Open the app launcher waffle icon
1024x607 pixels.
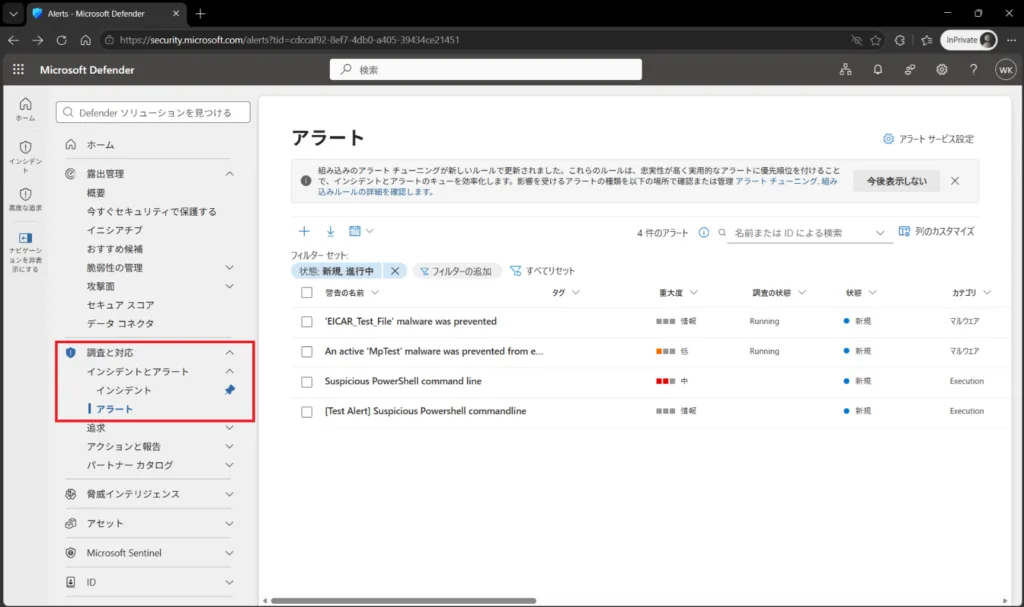click(18, 69)
